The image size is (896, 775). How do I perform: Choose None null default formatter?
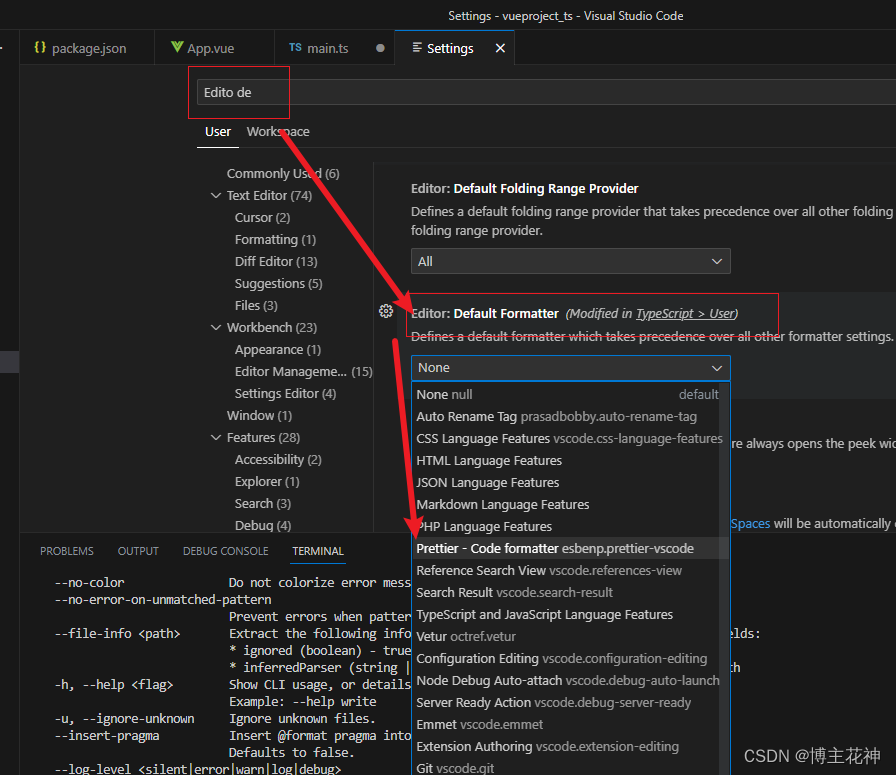(567, 394)
